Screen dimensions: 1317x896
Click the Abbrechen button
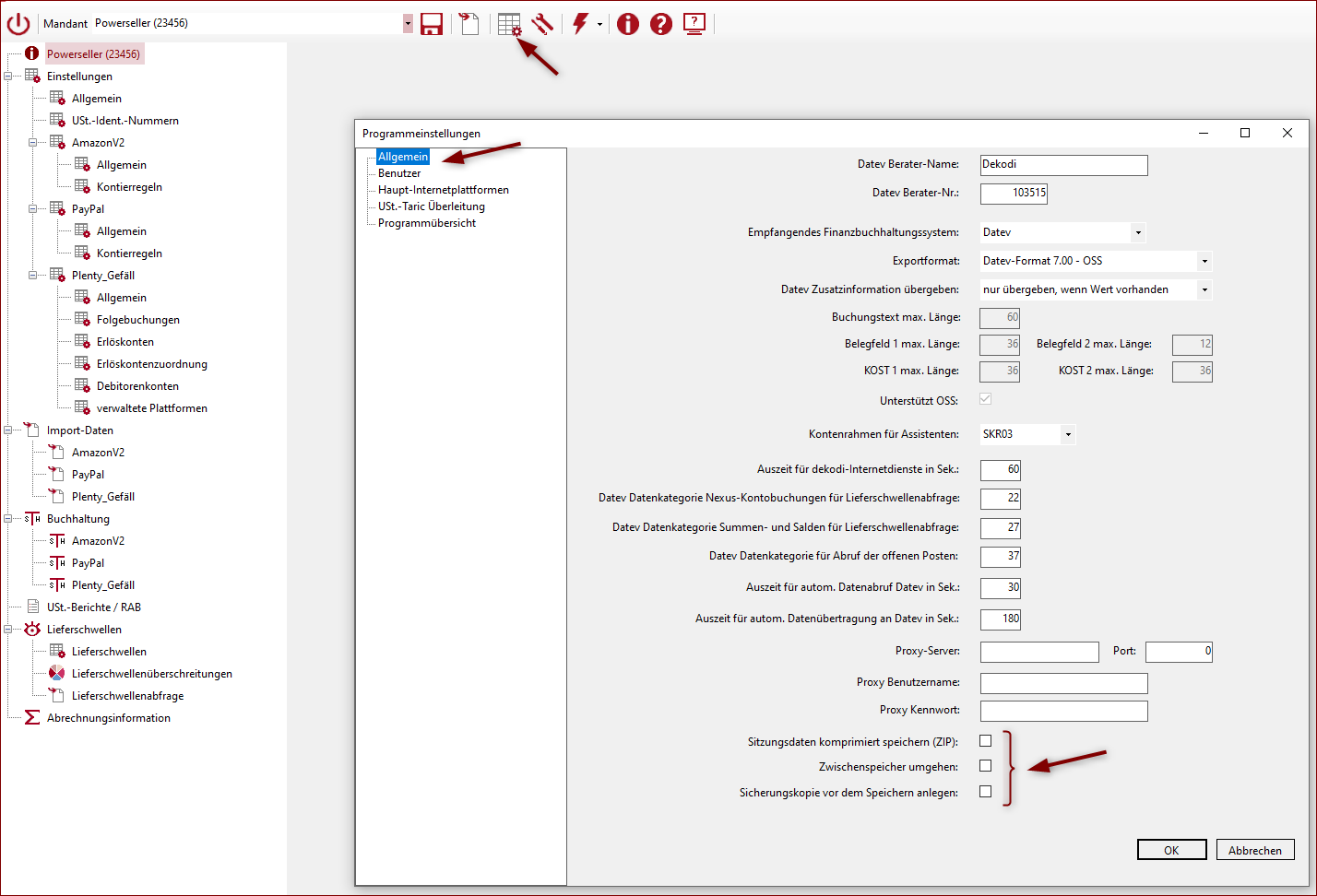(1254, 850)
